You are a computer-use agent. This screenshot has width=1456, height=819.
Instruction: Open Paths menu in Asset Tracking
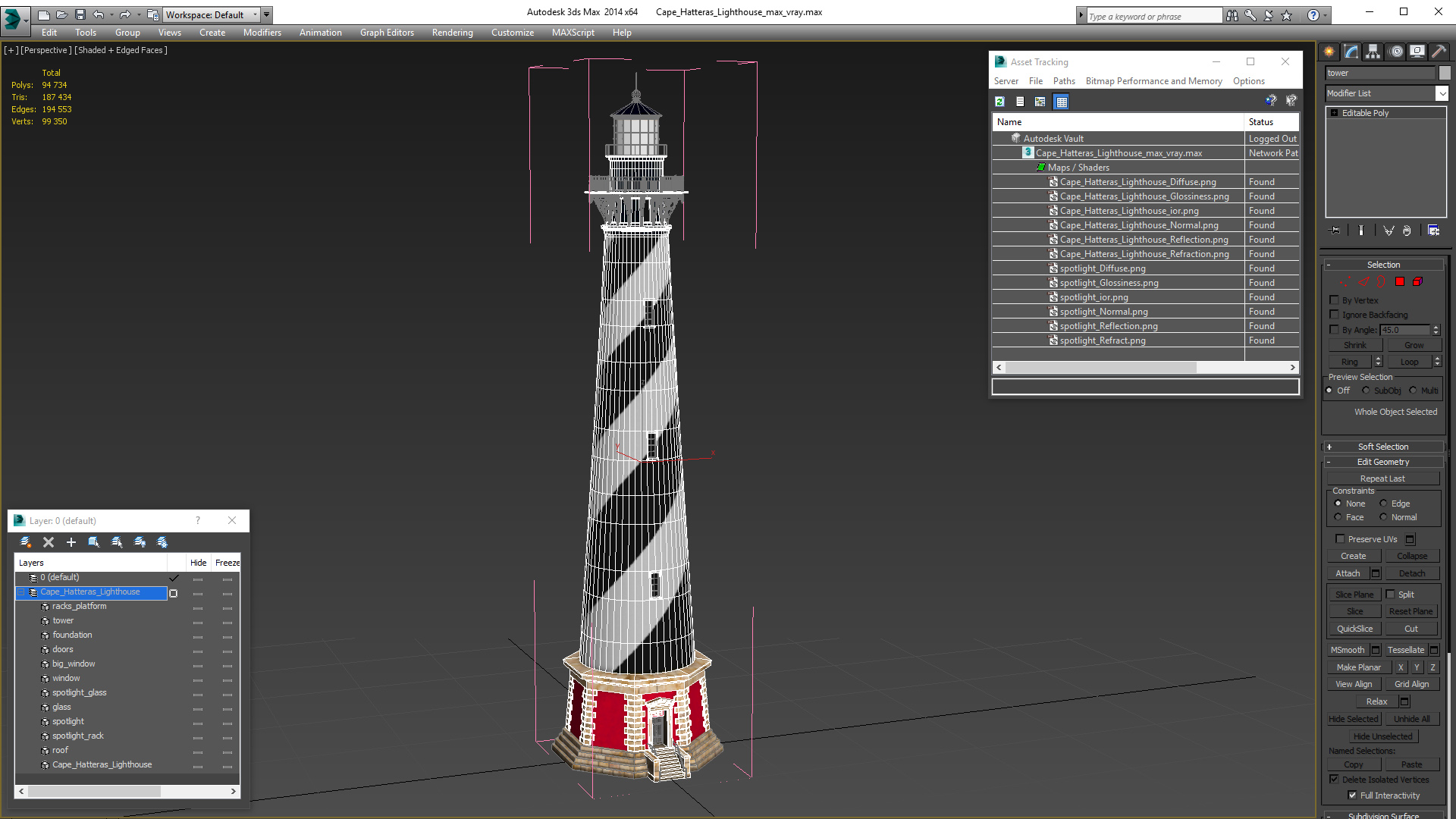tap(1064, 81)
